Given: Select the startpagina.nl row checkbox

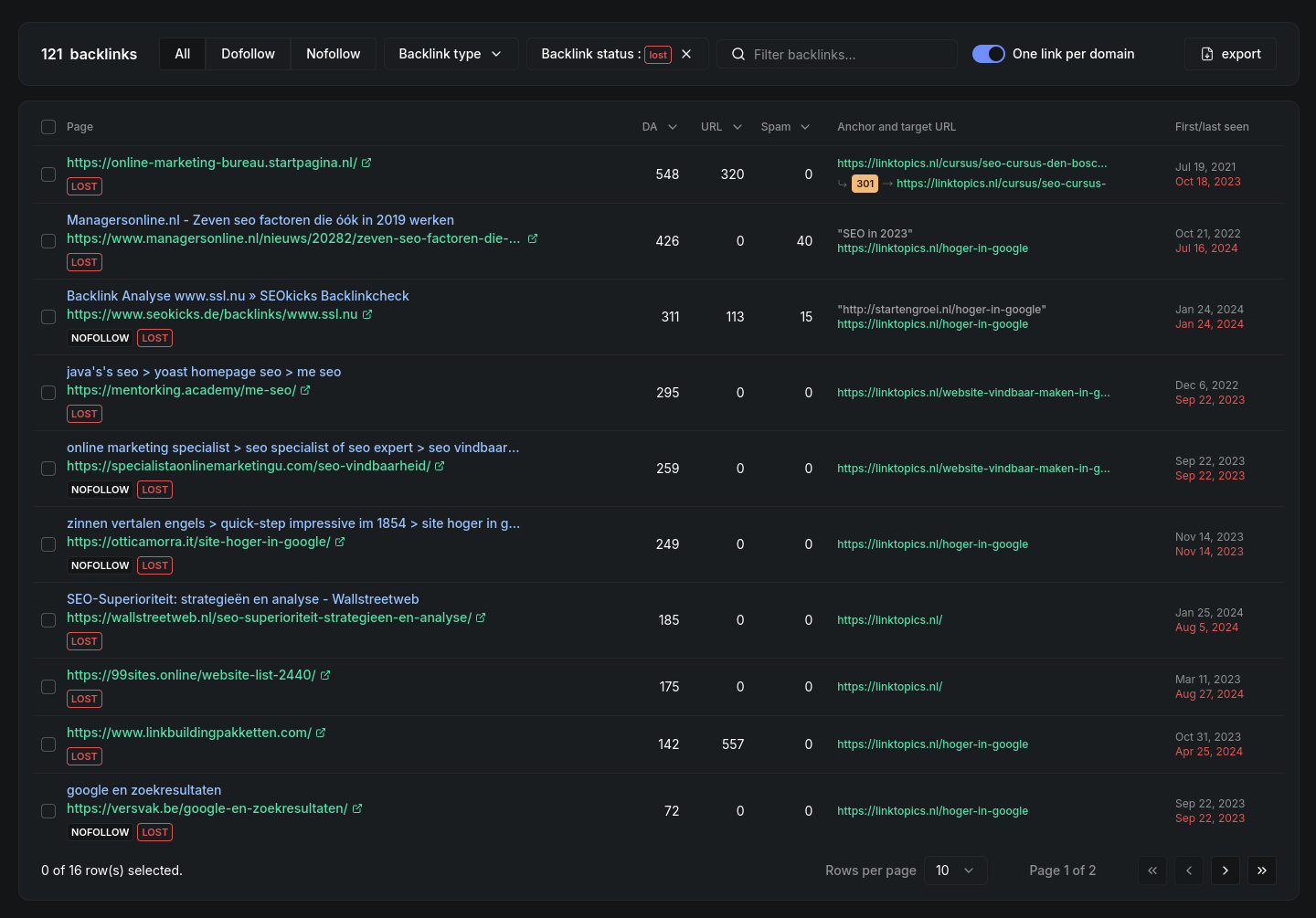Looking at the screenshot, I should (48, 174).
